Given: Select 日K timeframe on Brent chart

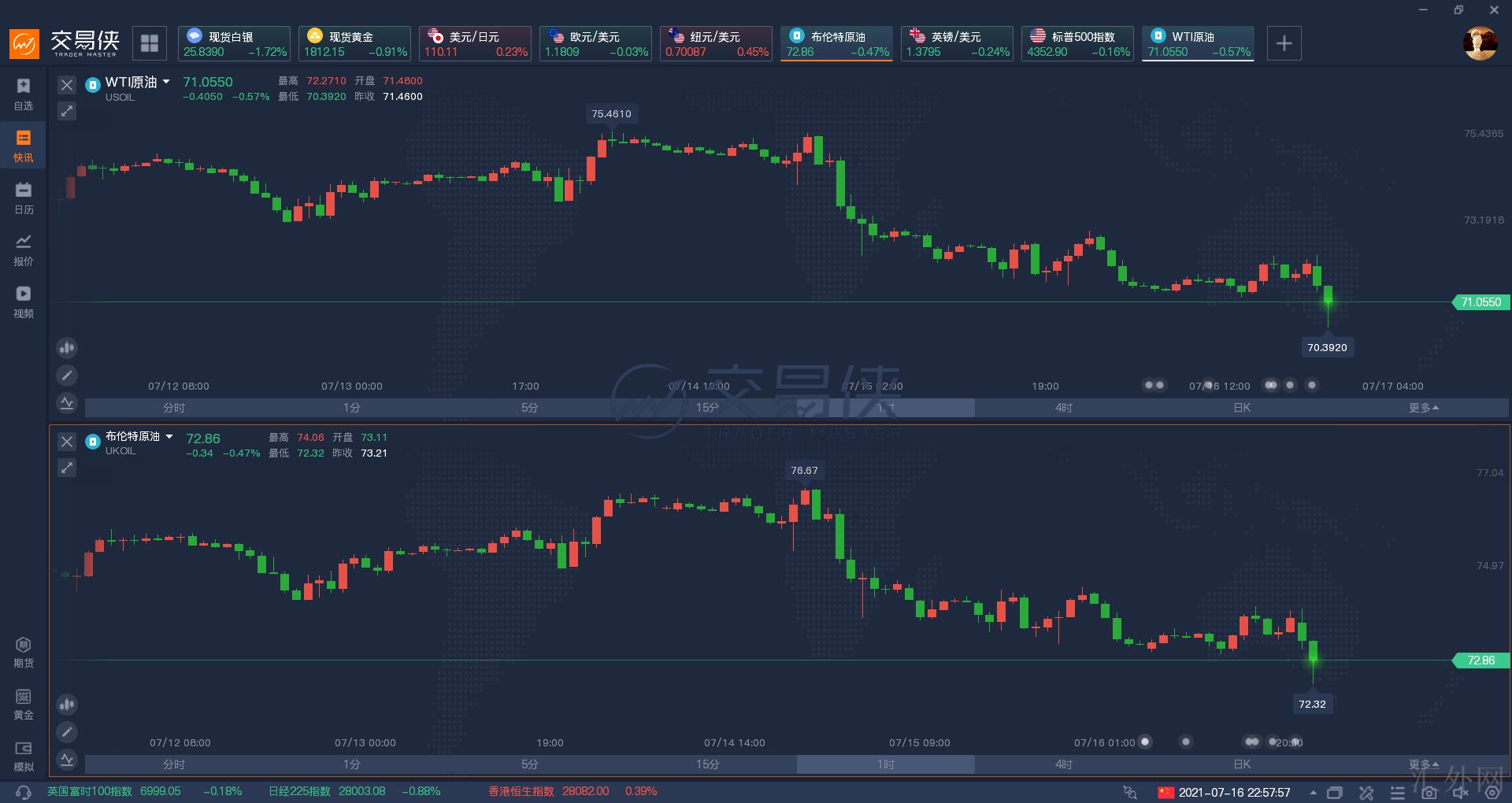Looking at the screenshot, I should (x=1242, y=764).
